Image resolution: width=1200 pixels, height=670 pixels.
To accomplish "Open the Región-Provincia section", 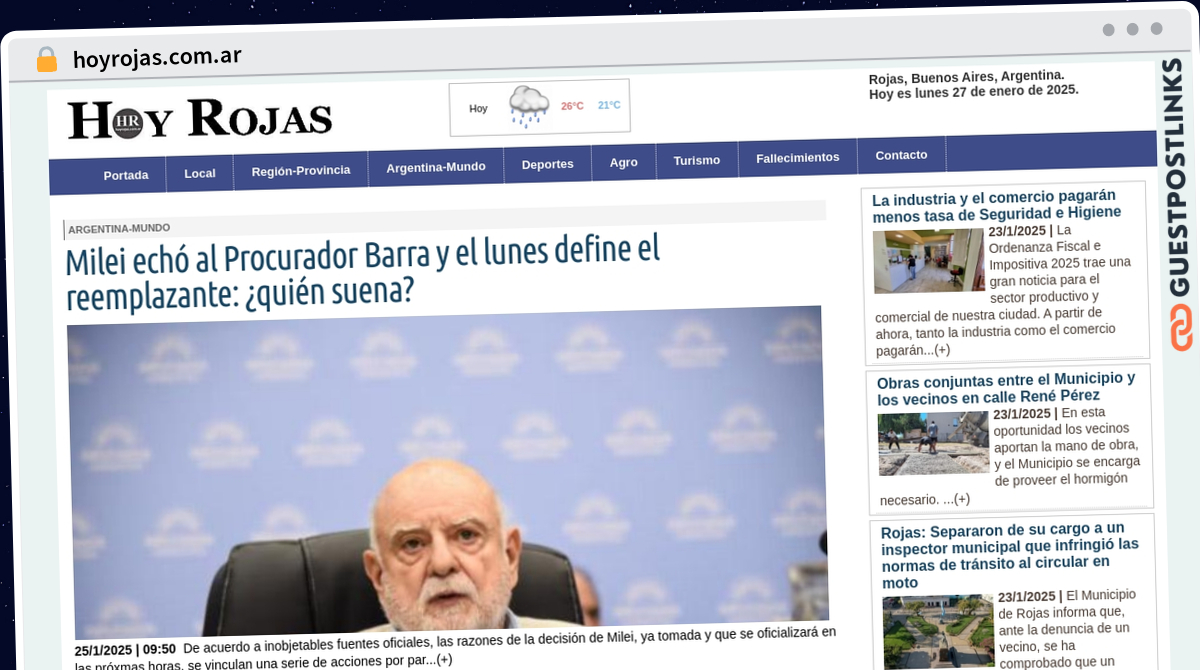I will tap(301, 171).
